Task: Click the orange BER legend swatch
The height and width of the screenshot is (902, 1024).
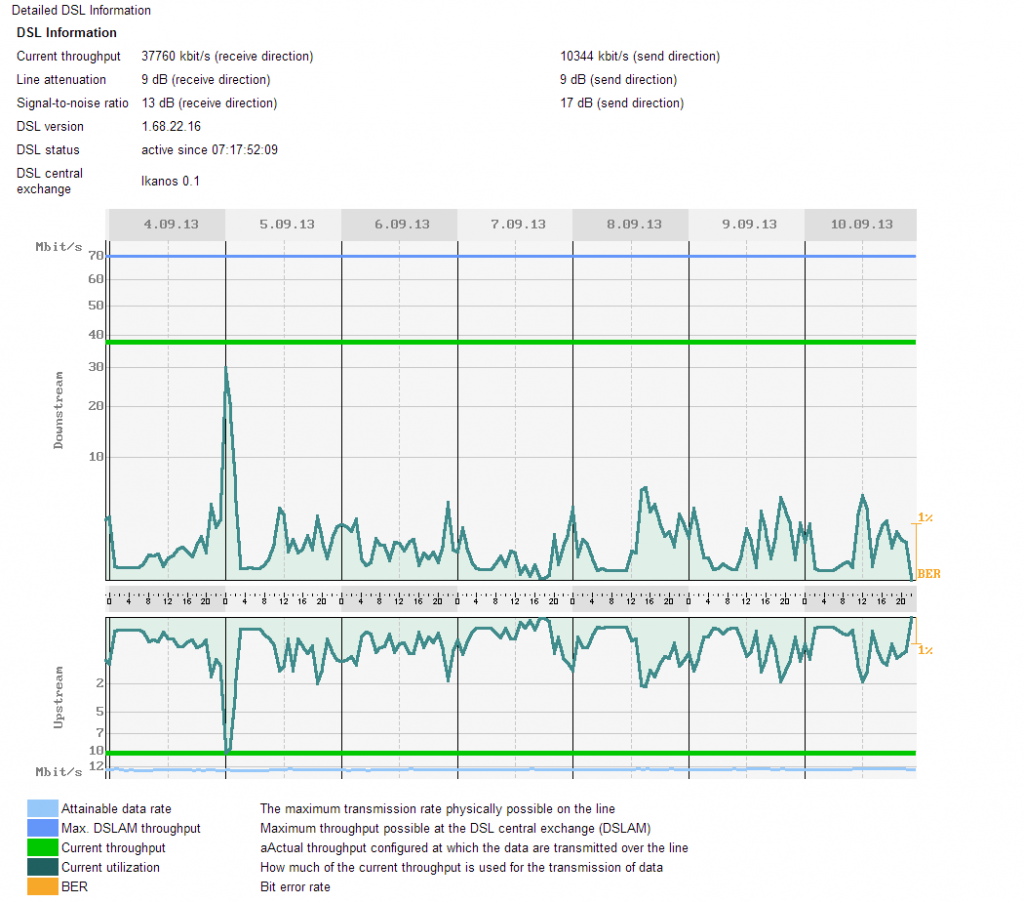Action: pos(42,887)
